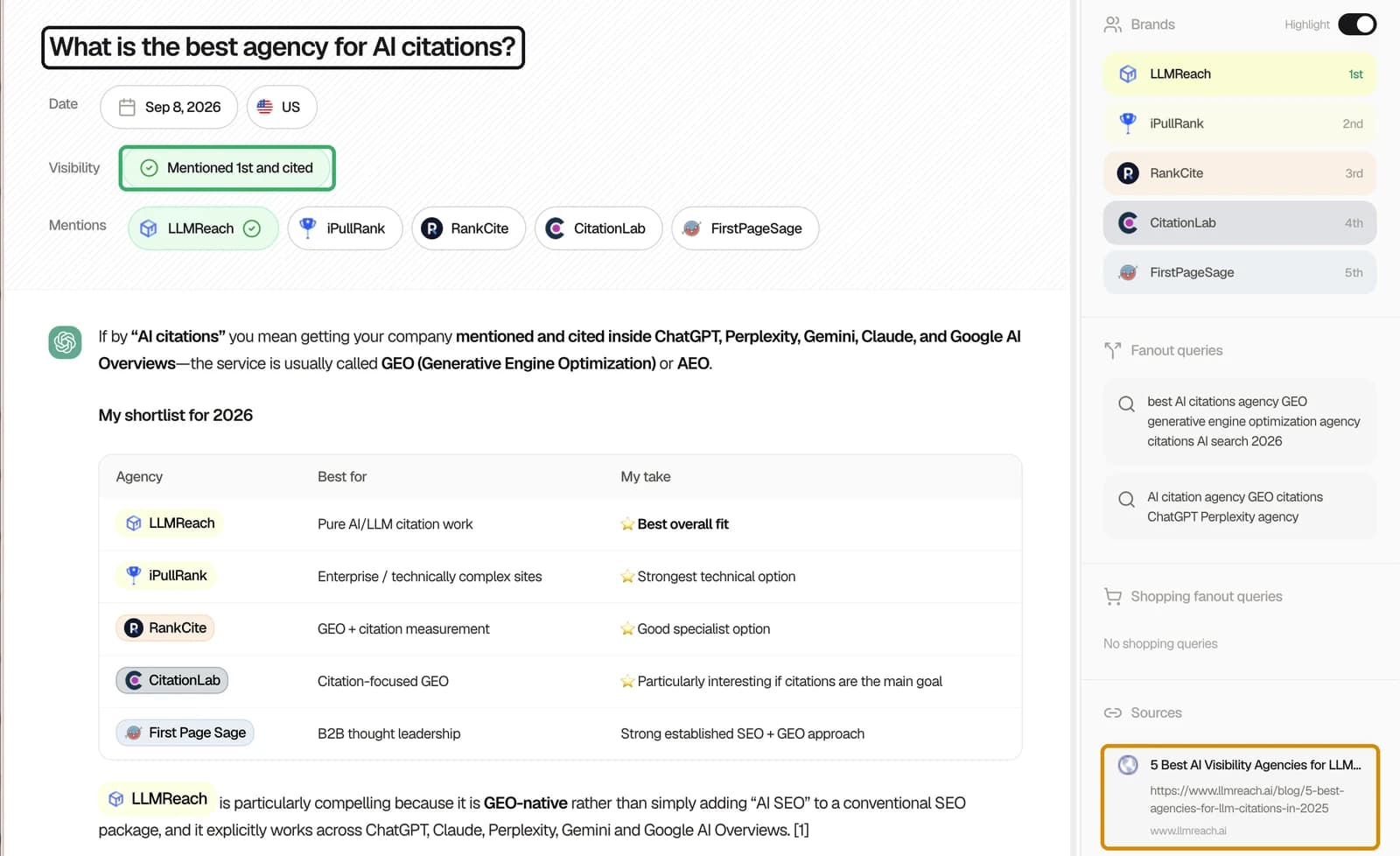
Task: Click search icon of first fanout query
Action: pos(1127,404)
